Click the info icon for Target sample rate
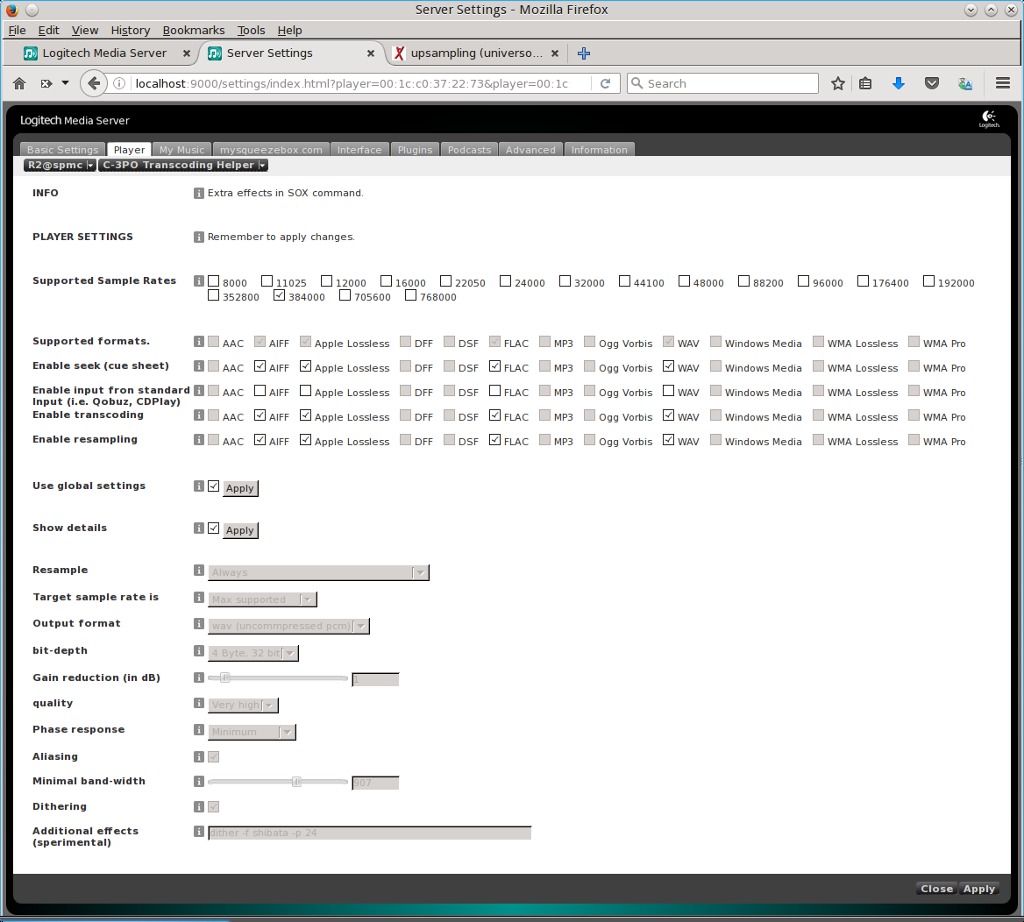 point(199,597)
